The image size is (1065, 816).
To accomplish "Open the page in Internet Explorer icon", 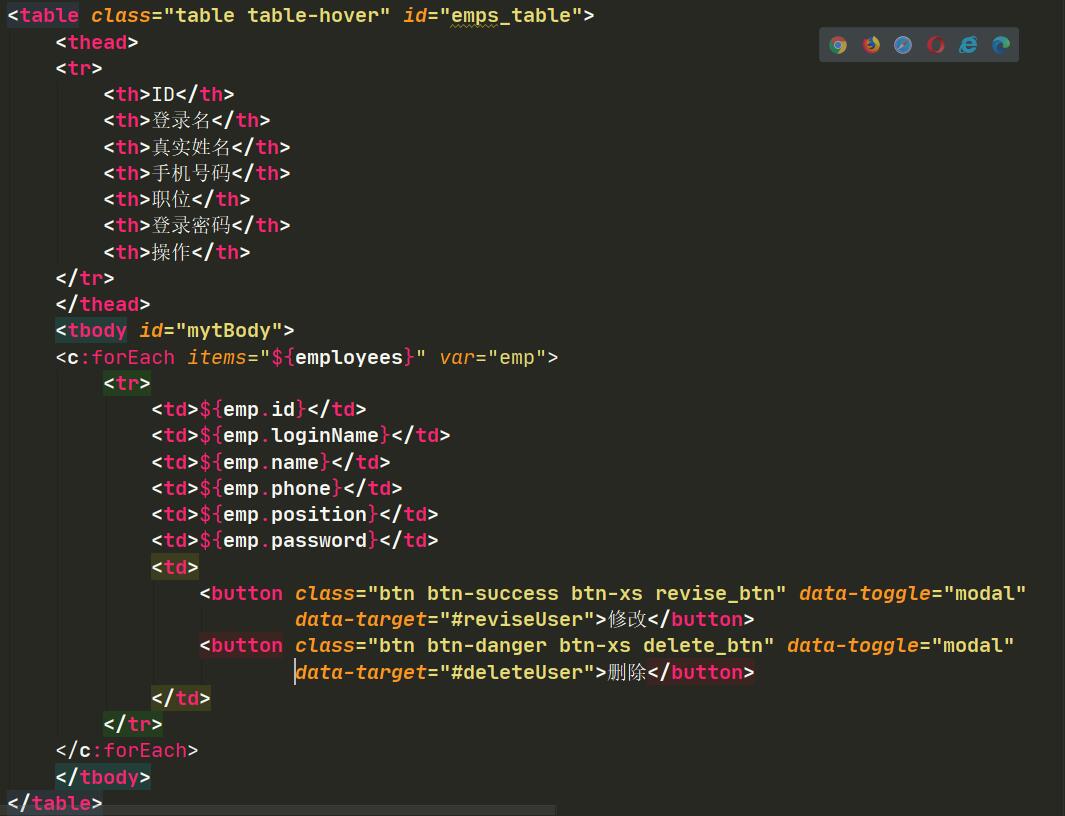I will (968, 45).
